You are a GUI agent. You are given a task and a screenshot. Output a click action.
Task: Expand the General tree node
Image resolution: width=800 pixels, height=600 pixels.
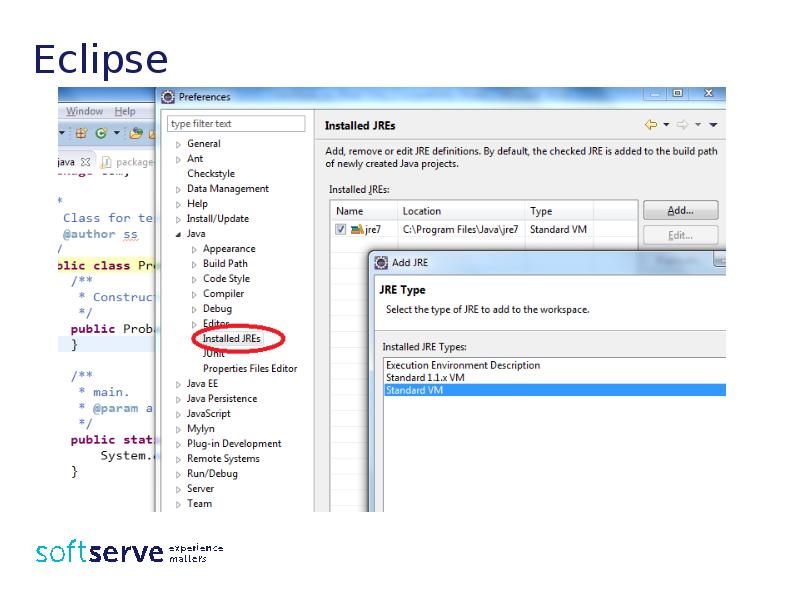(178, 145)
